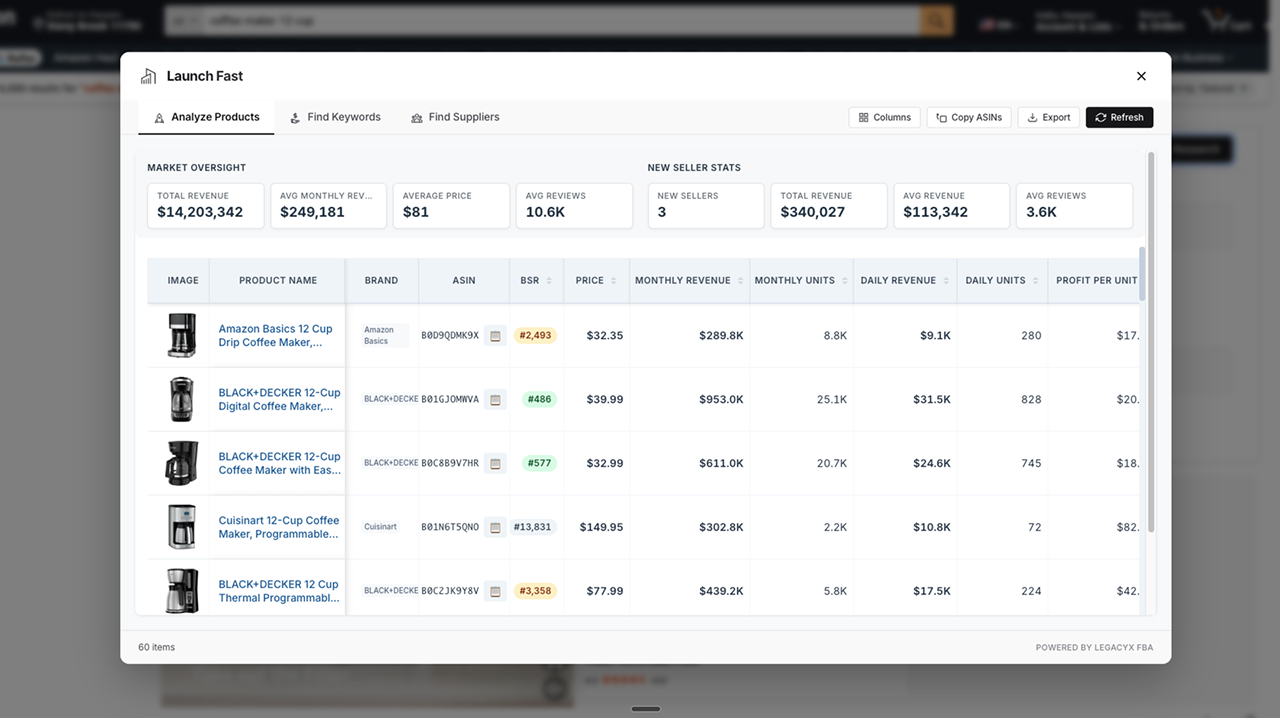Screen dimensions: 1280x720
Task: Copy ASIN icon for B0C8B9V7HR
Action: [495, 464]
